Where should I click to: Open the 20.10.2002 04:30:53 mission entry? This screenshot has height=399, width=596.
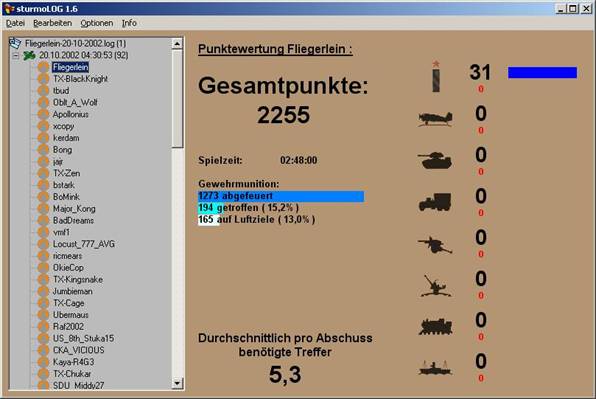(84, 55)
